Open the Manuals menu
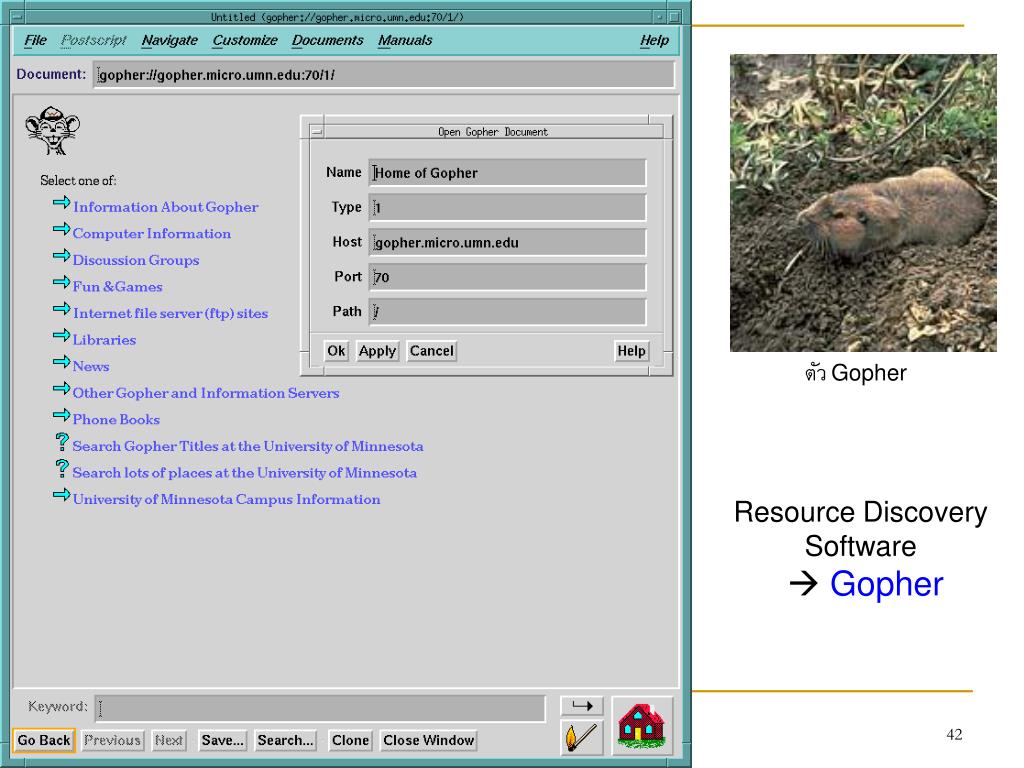Image resolution: width=1024 pixels, height=768 pixels. coord(405,40)
